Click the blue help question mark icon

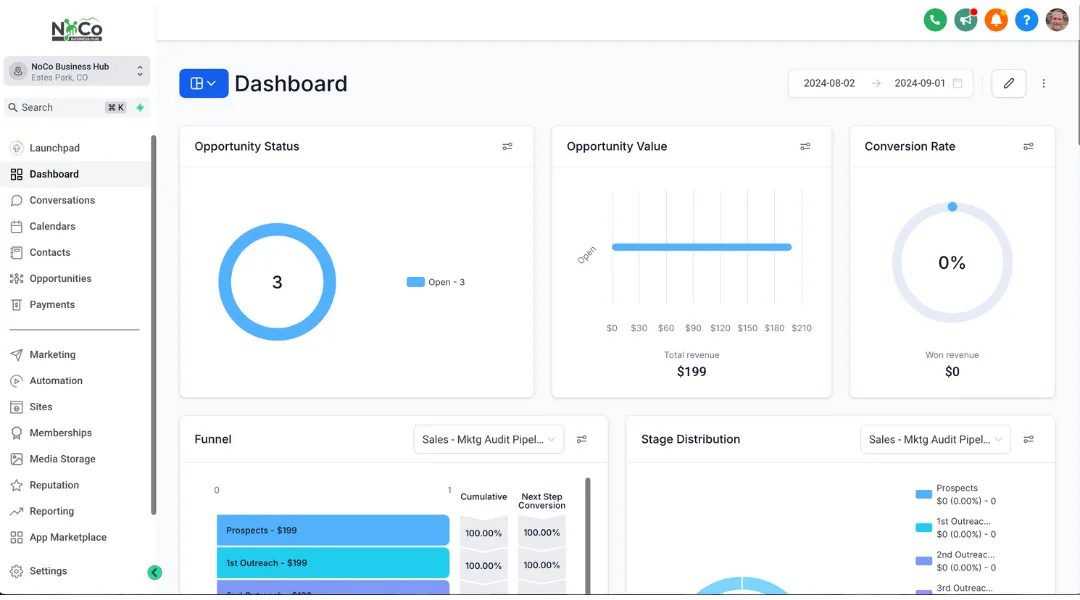[x=1026, y=20]
